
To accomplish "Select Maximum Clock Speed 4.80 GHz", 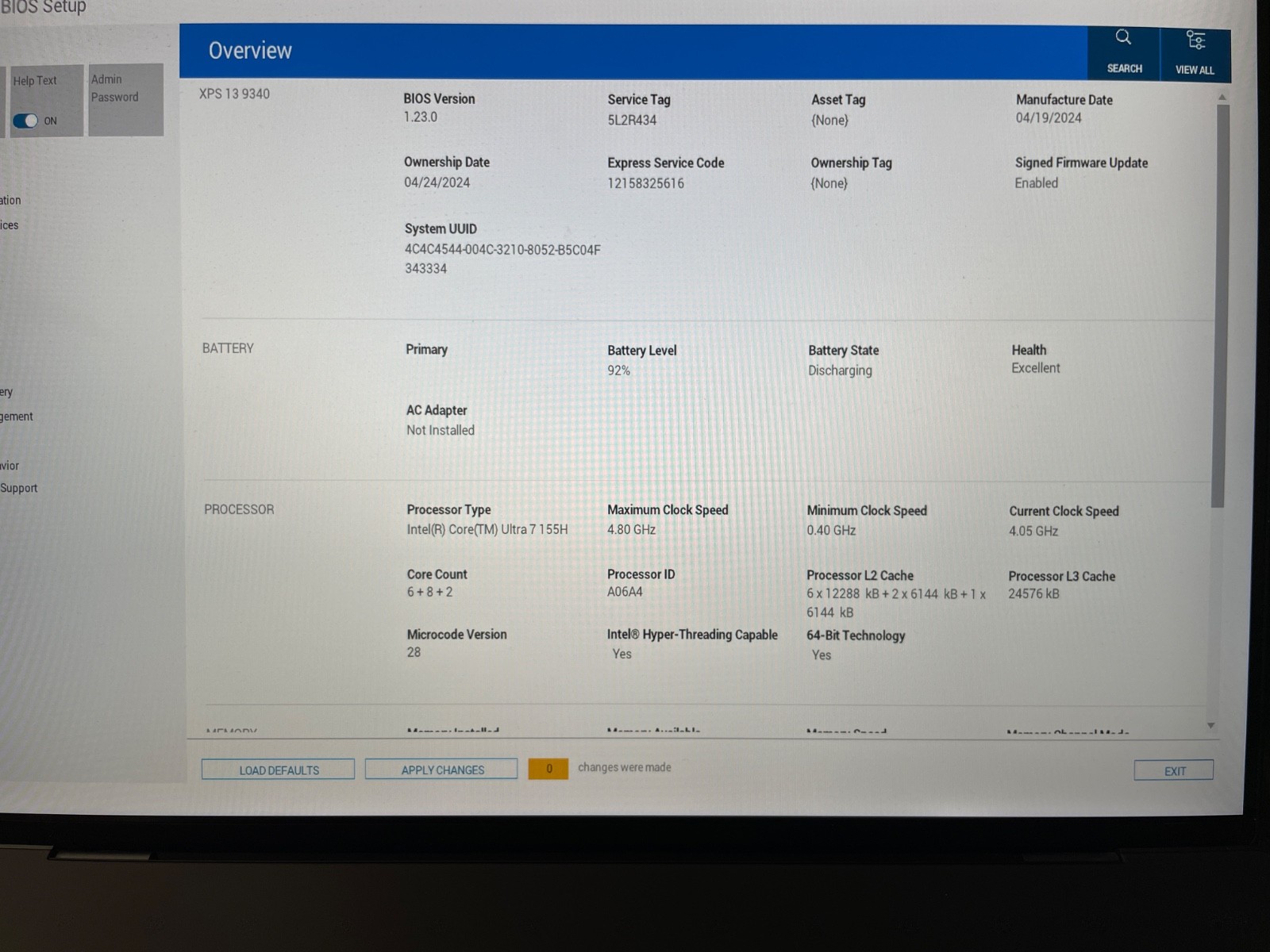I will 631,529.
